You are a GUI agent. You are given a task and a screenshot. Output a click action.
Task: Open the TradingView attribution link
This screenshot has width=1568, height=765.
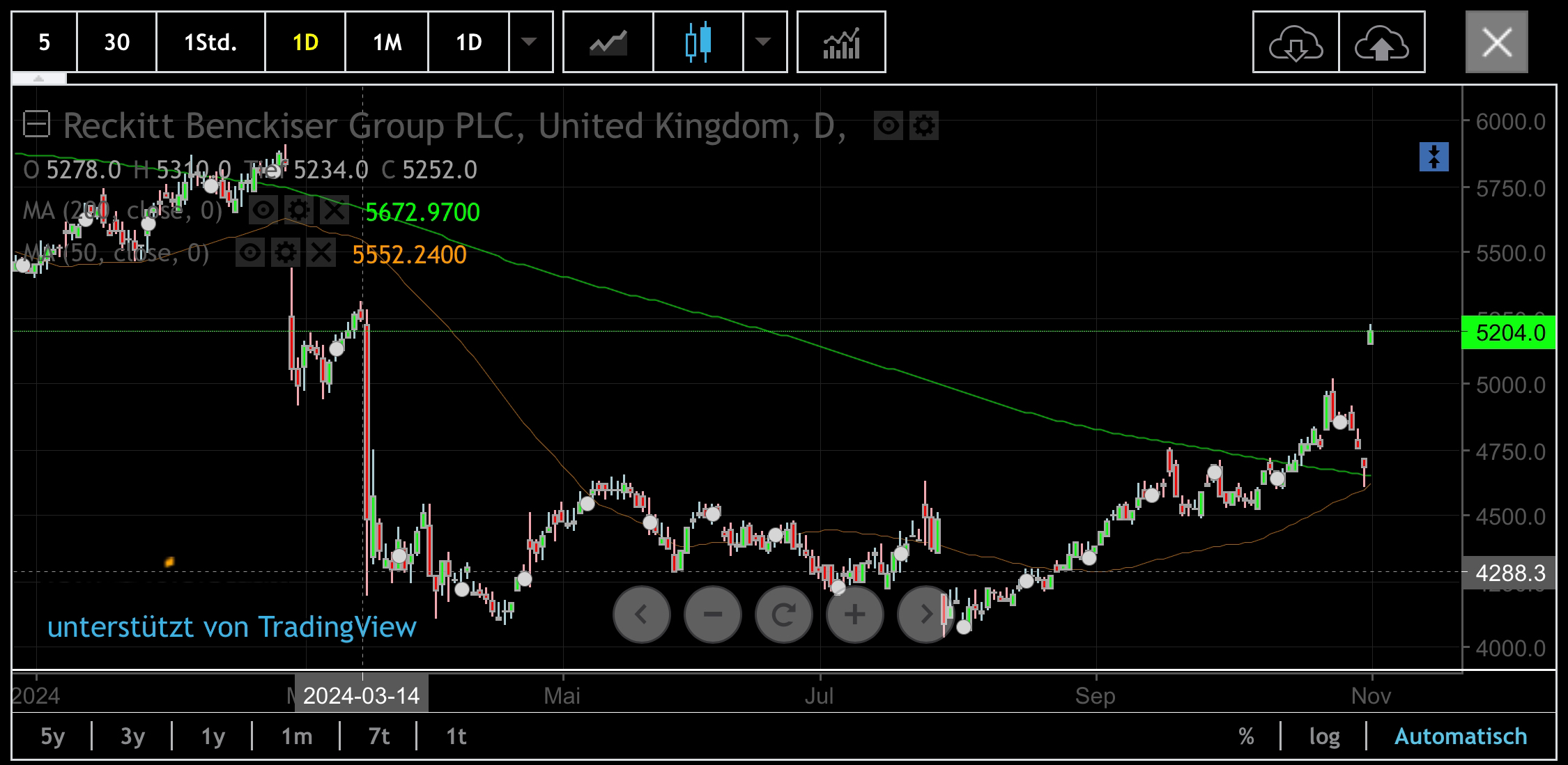click(231, 627)
